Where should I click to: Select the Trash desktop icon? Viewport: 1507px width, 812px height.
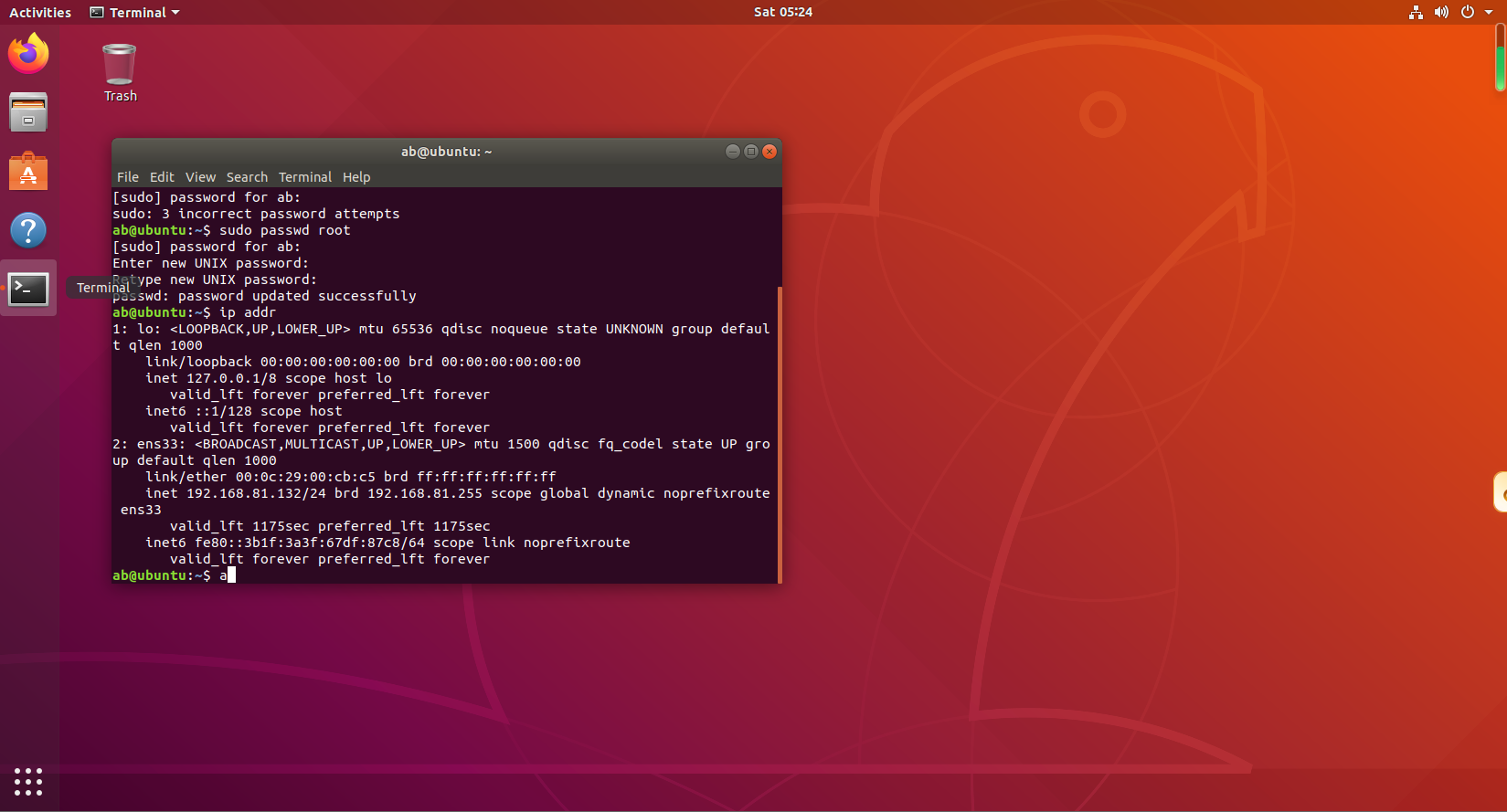[120, 65]
